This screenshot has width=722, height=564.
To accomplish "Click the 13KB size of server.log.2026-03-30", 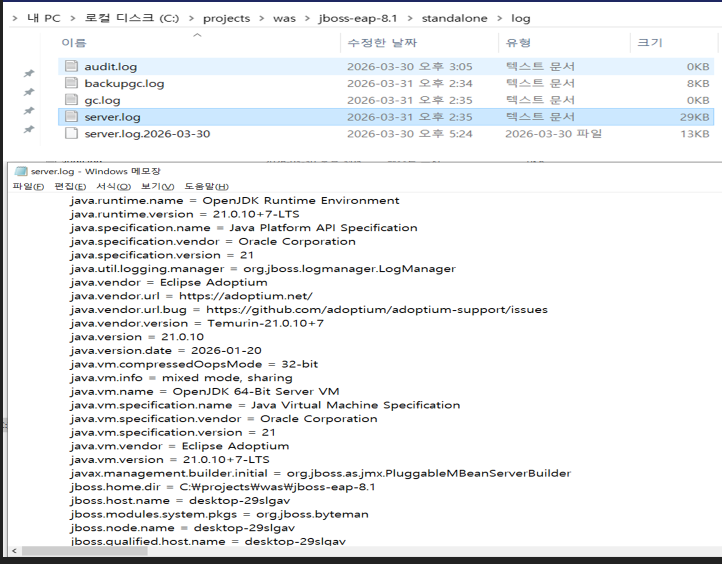I will [695, 134].
